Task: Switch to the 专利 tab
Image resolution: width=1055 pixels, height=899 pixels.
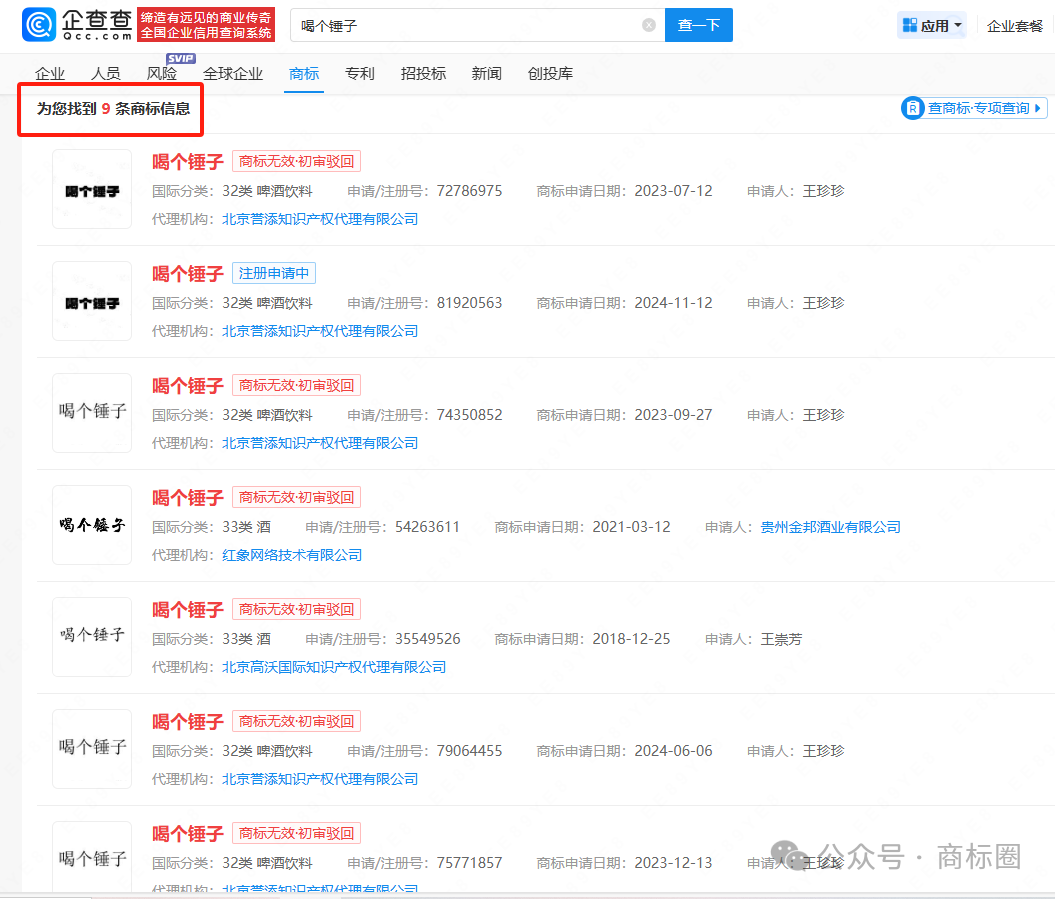Action: coord(359,73)
